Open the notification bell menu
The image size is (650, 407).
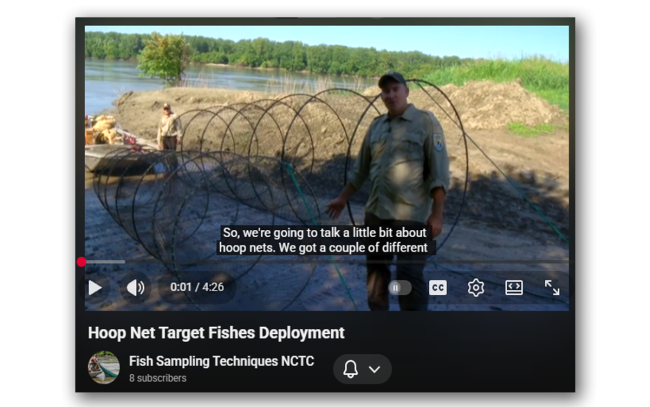click(350, 368)
